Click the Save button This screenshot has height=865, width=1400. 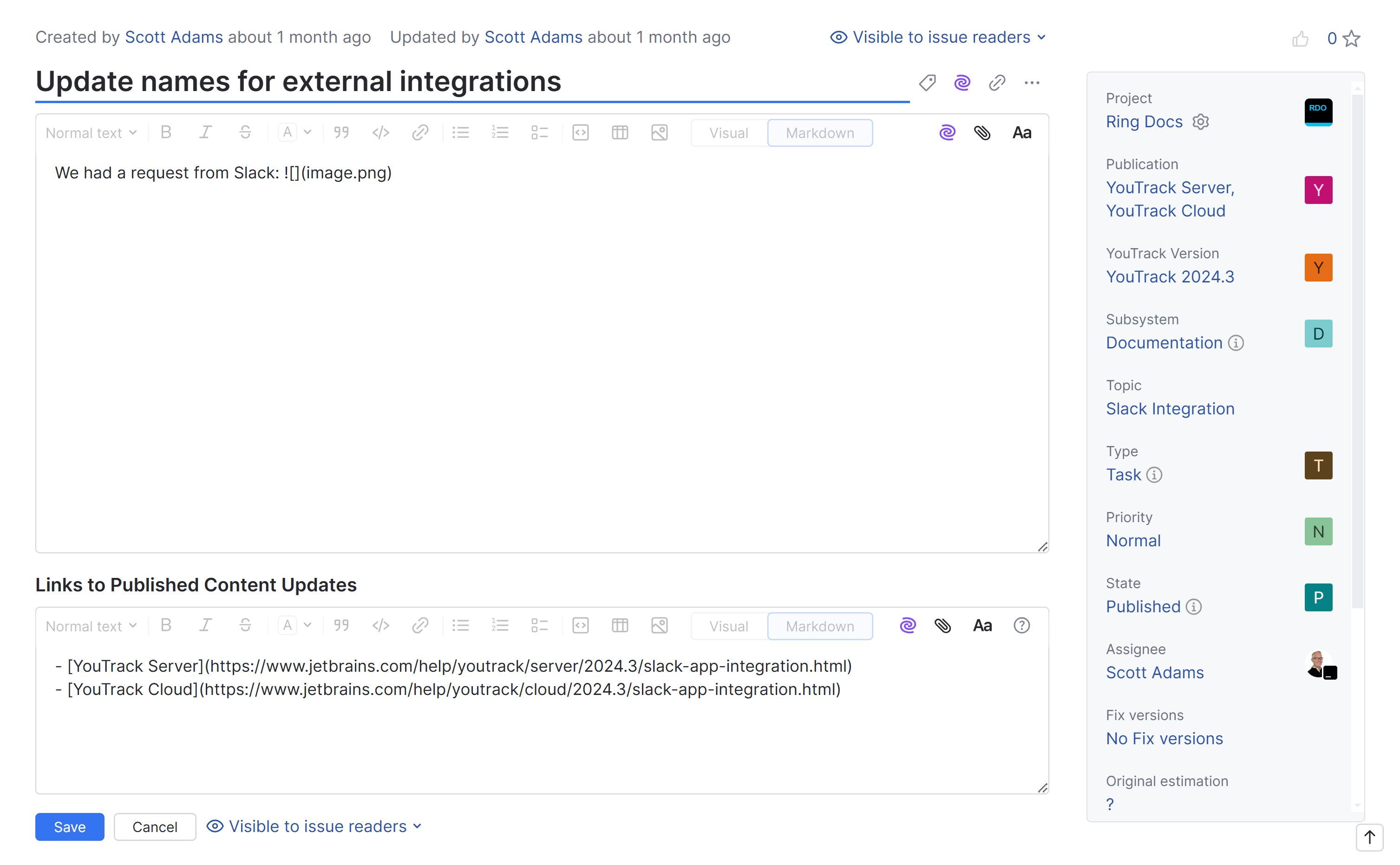coord(69,826)
